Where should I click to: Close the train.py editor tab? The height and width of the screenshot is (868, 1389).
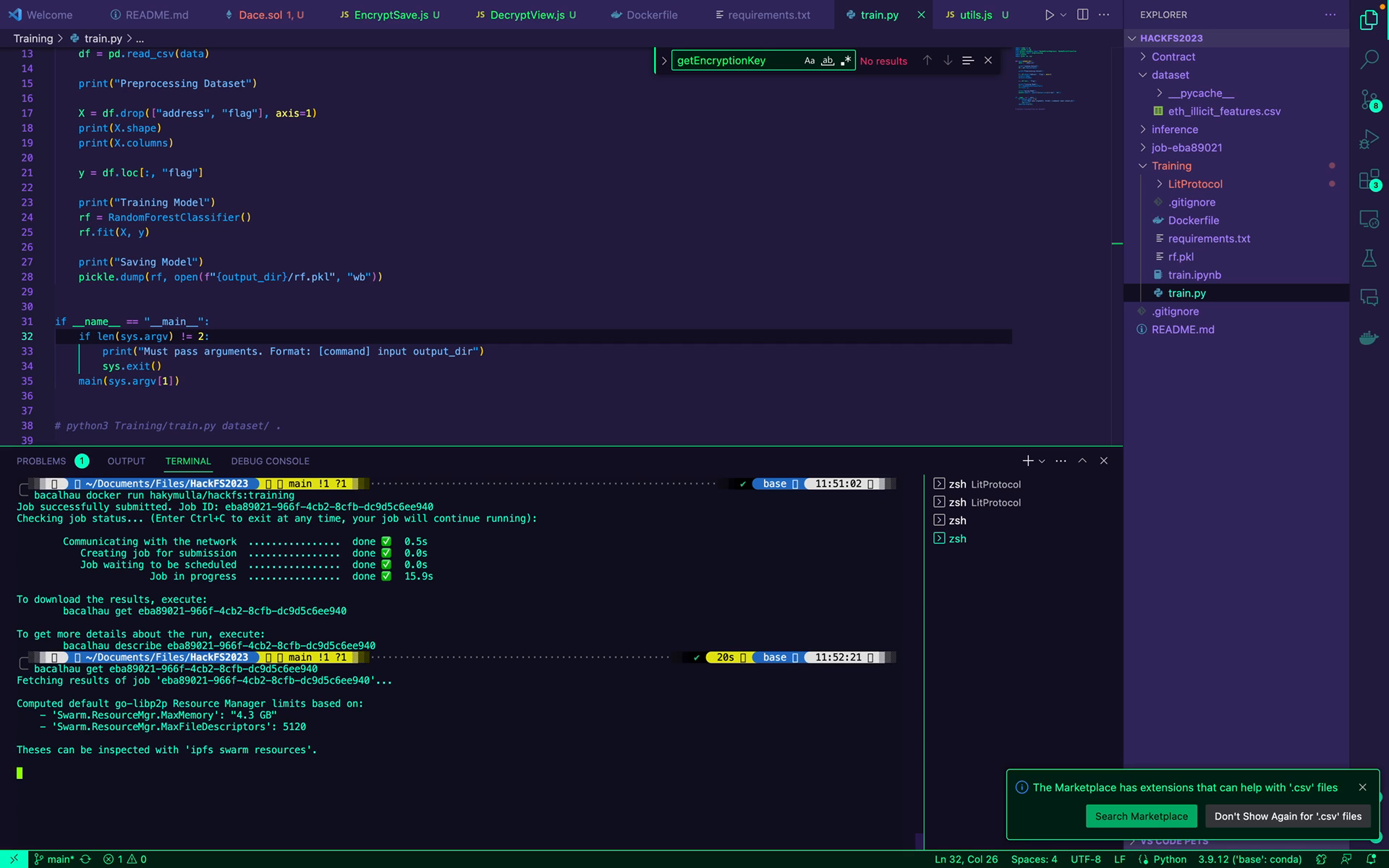tap(921, 14)
